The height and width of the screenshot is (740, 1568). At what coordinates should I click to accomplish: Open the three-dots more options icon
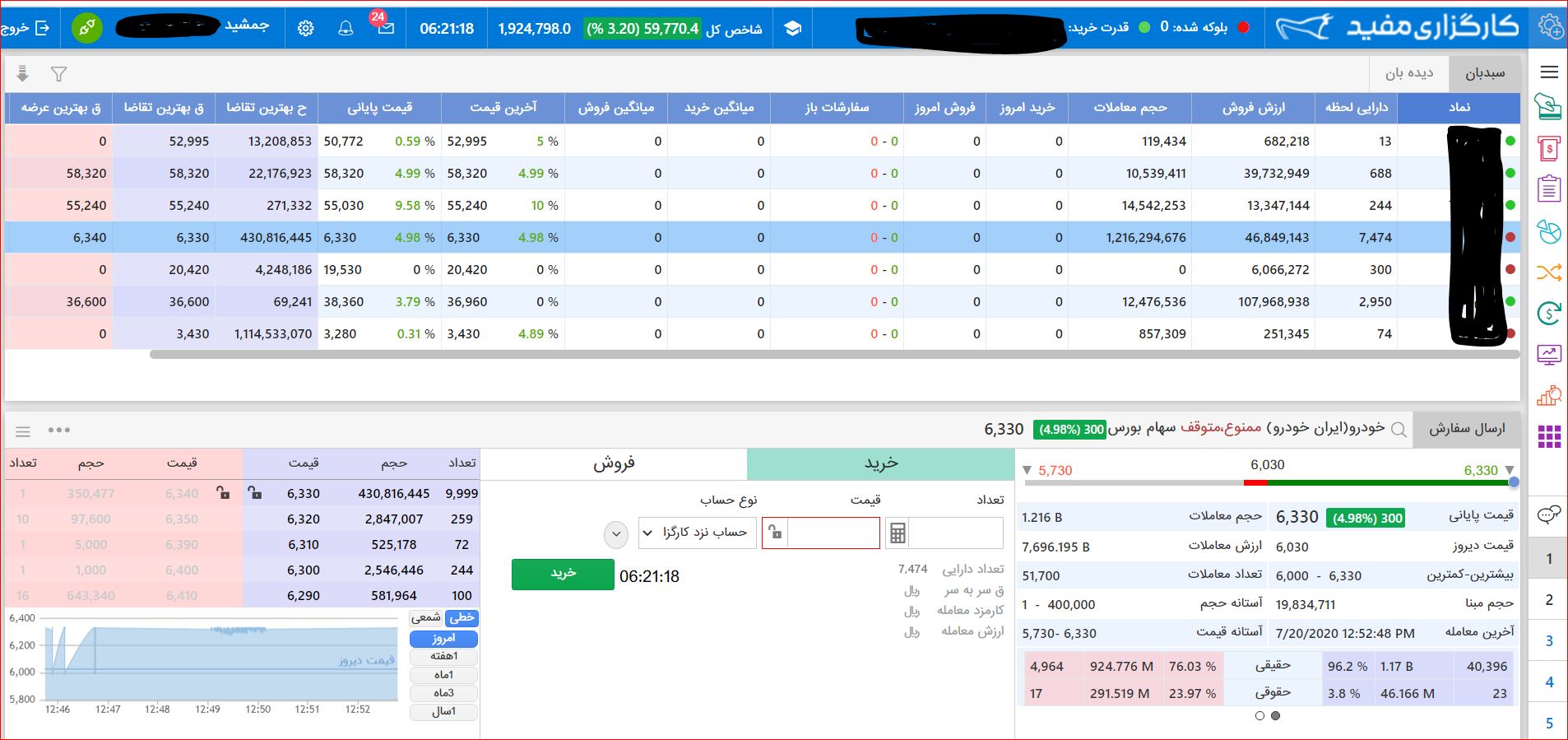coord(59,430)
